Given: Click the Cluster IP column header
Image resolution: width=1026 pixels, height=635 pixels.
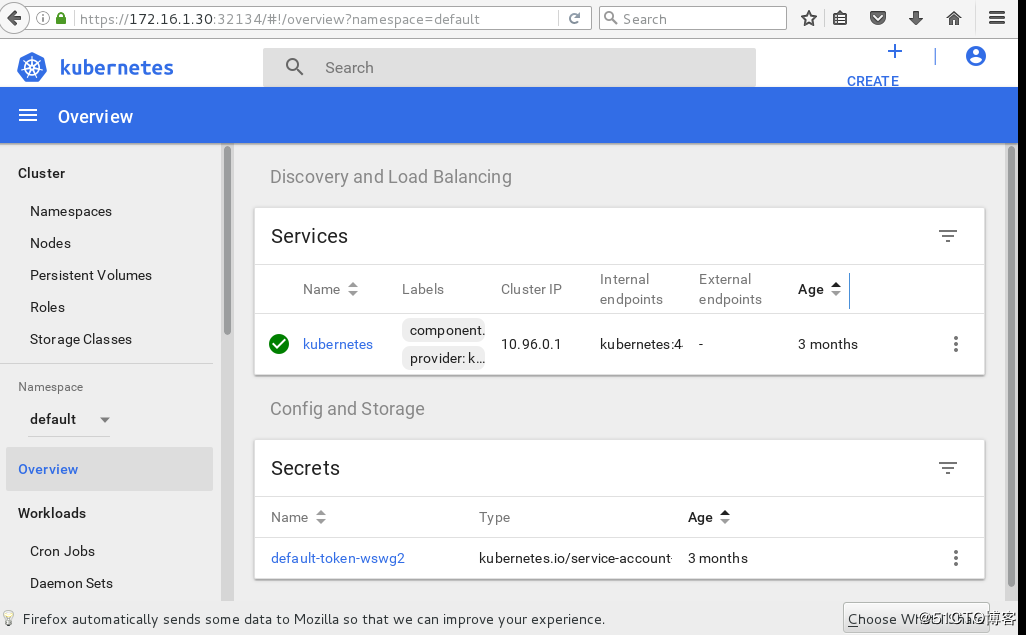Looking at the screenshot, I should (531, 289).
